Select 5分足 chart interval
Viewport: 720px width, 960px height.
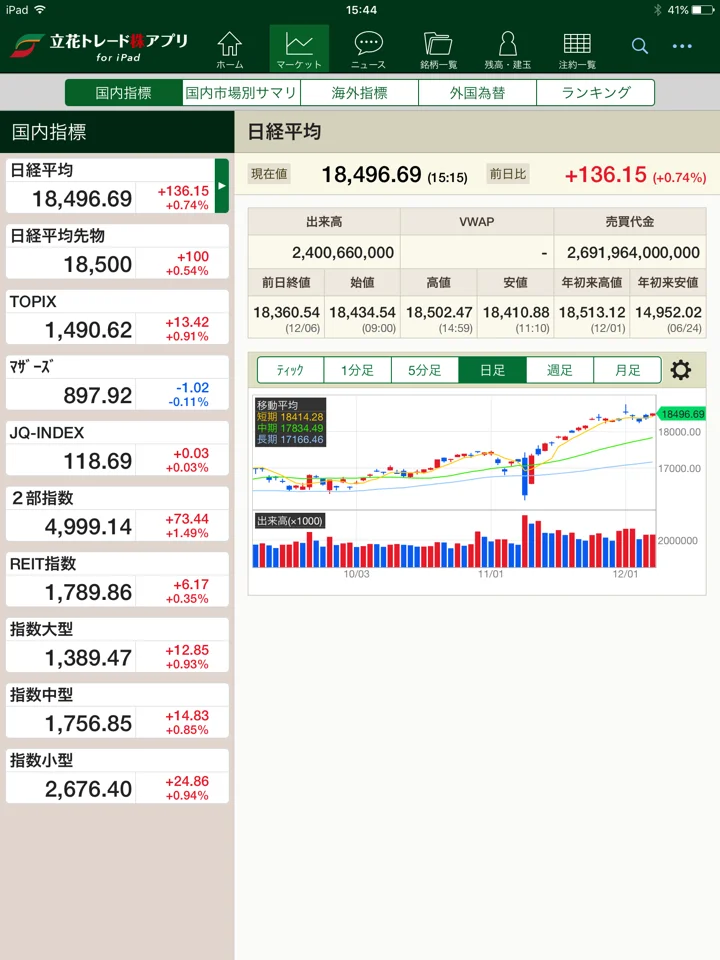[x=425, y=370]
